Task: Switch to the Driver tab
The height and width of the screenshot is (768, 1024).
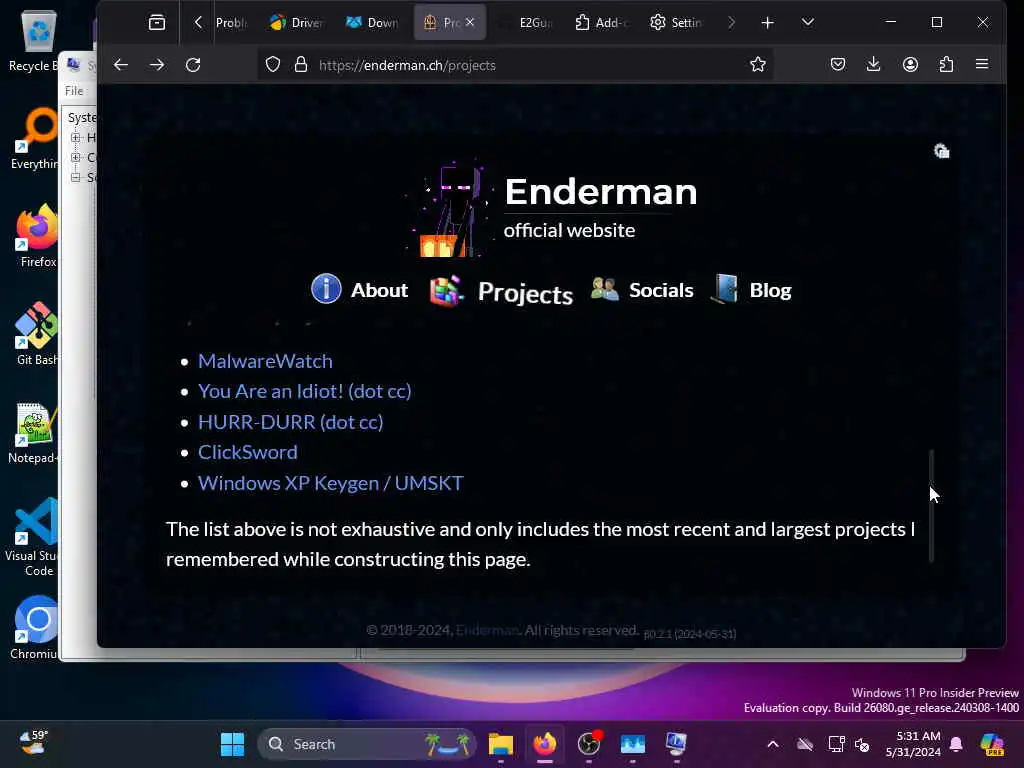Action: tap(296, 23)
